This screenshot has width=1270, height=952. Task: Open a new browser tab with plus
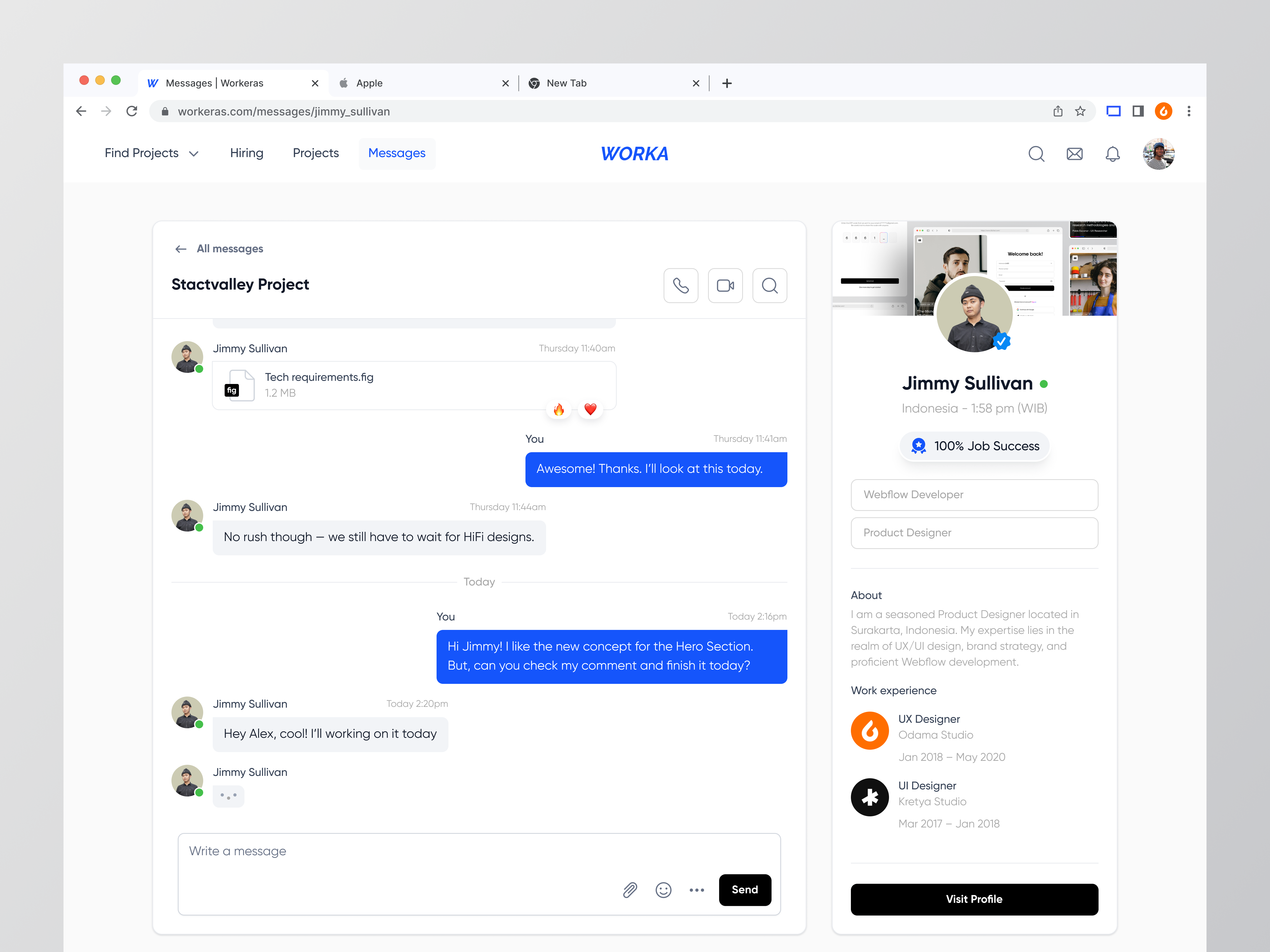(x=727, y=83)
